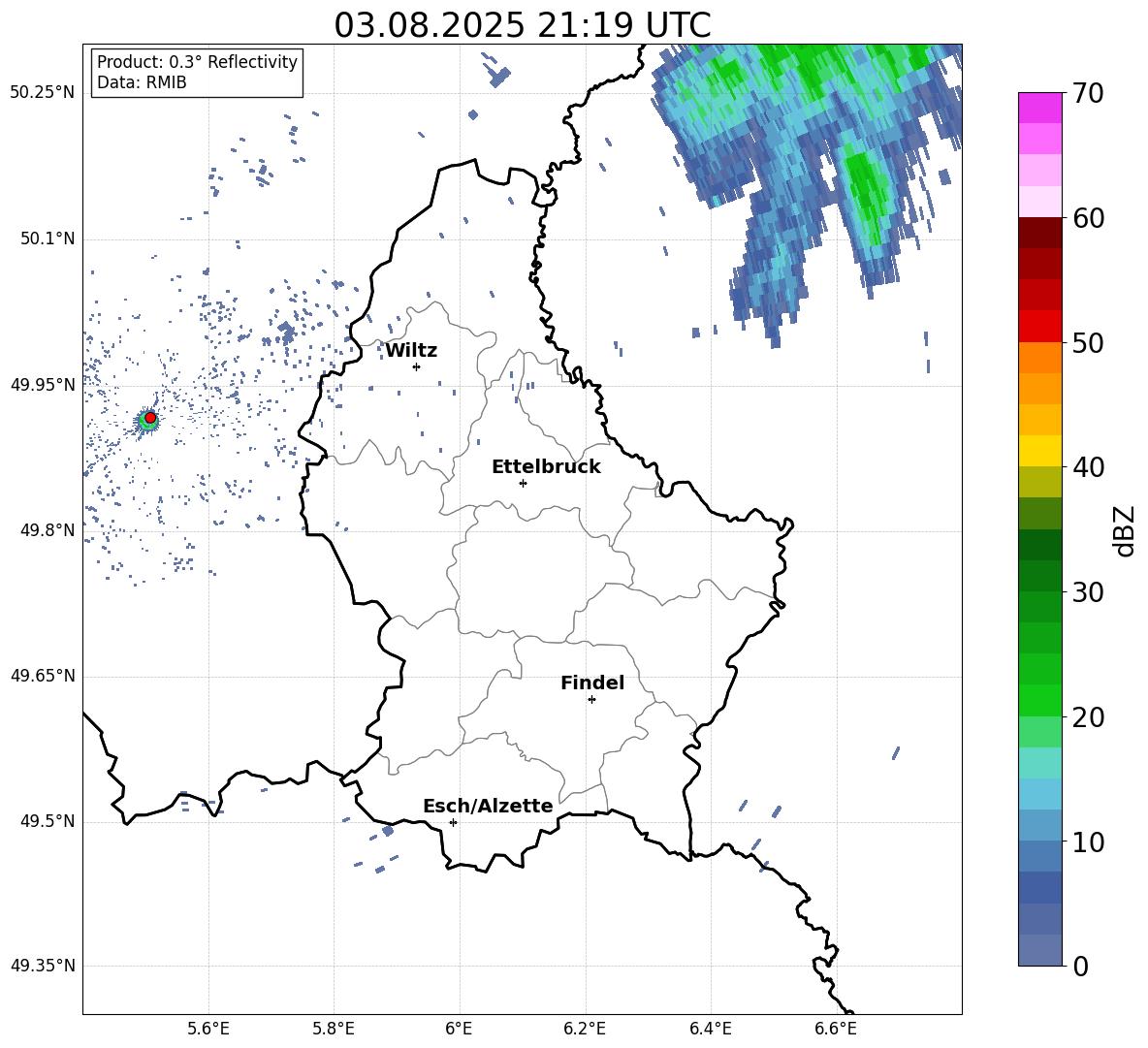Screen dimensions: 1148x1048
Task: Pick the bright green swatch above 20
Action: click(1040, 700)
